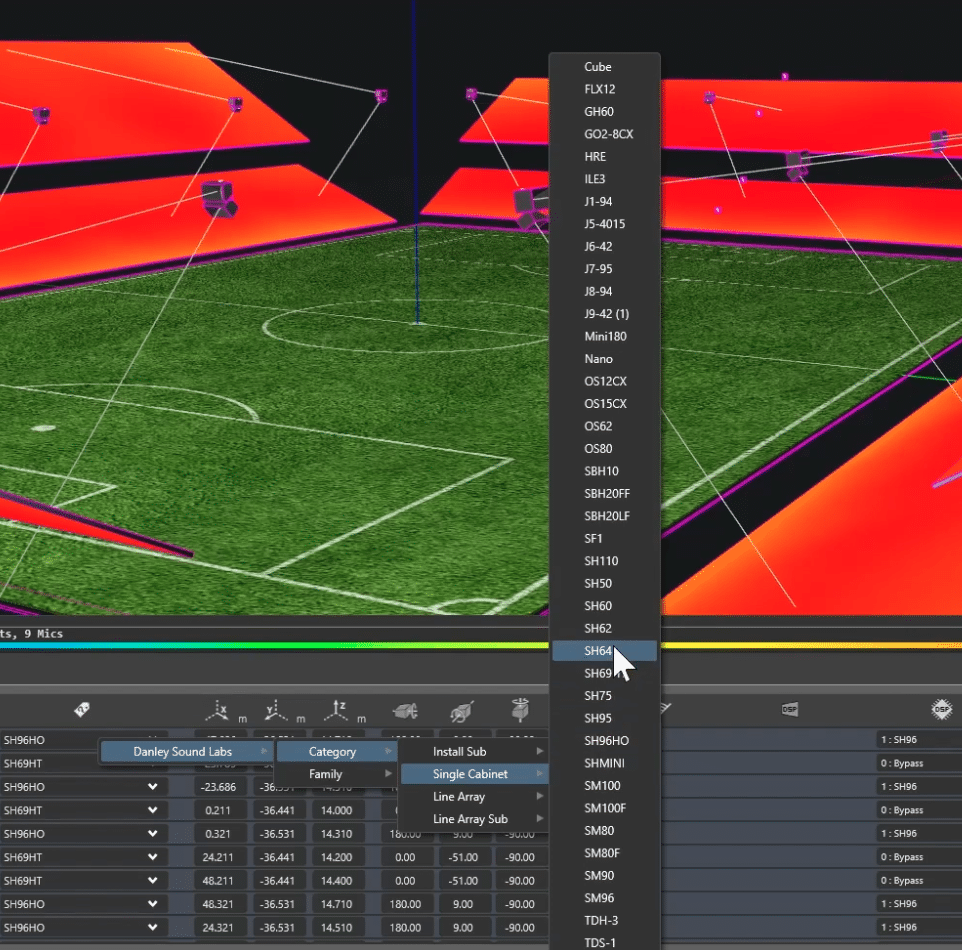The height and width of the screenshot is (950, 962).
Task: Open model dropdown for SH69HT row with X 0.211
Action: point(153,810)
